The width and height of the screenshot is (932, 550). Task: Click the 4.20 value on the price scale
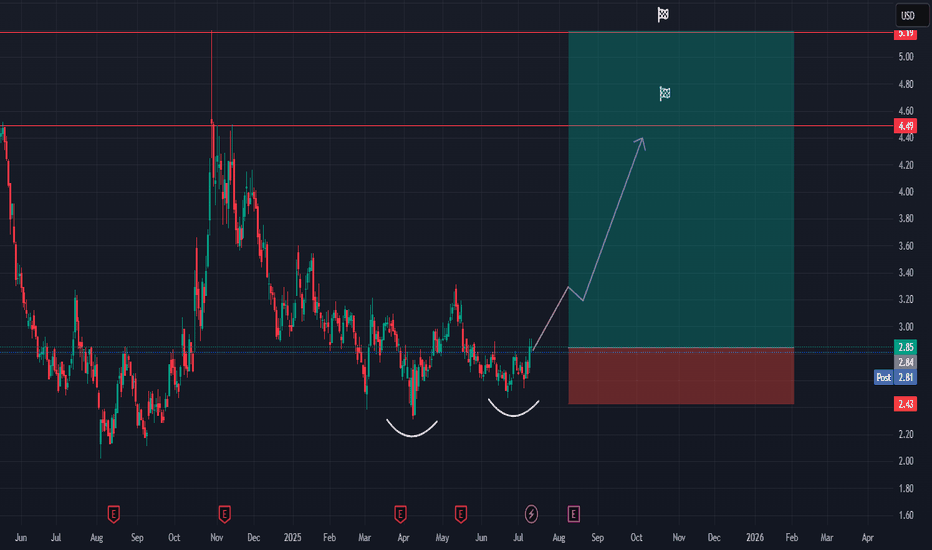906,165
